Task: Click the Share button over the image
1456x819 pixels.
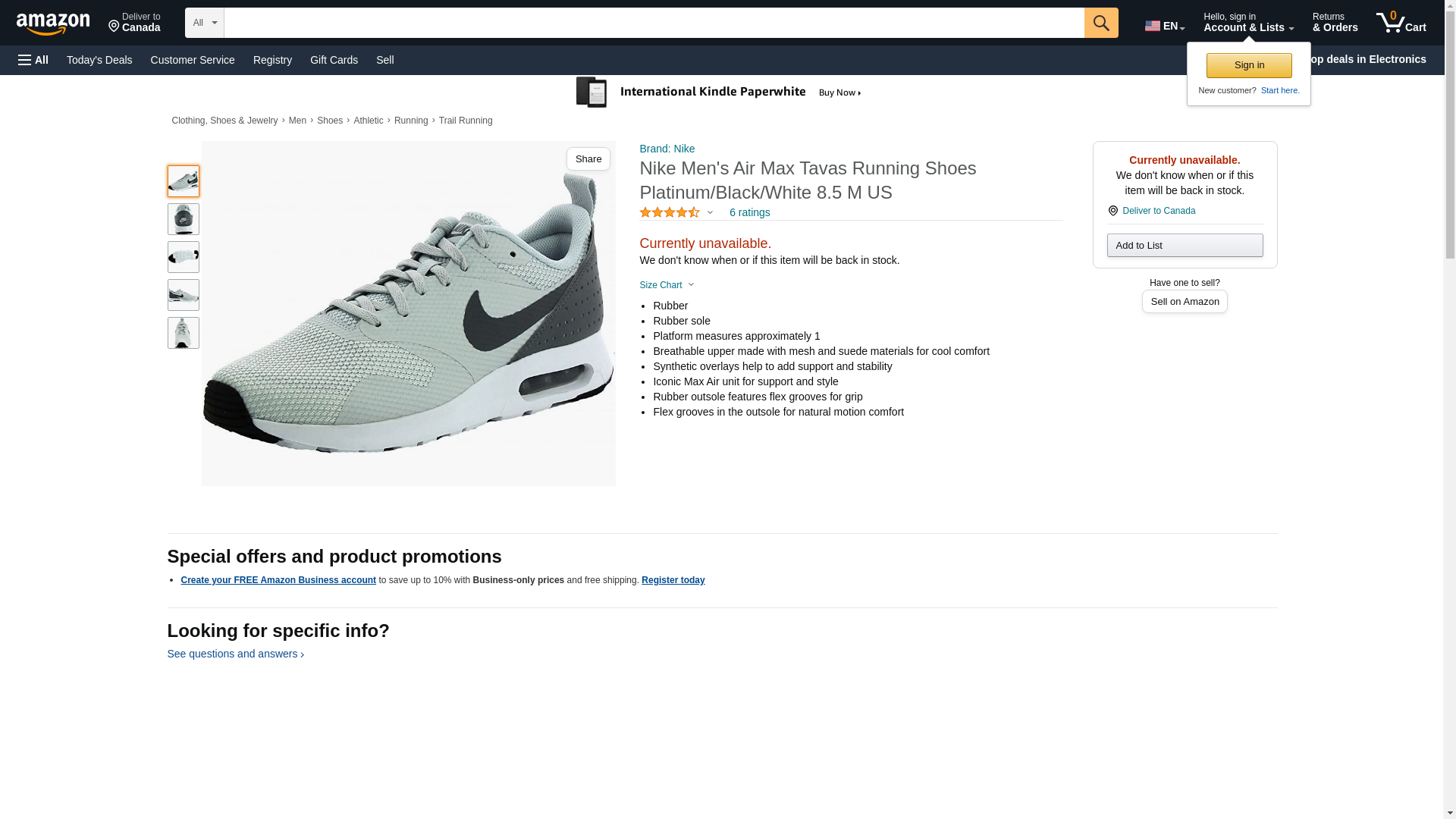Action: 588,159
